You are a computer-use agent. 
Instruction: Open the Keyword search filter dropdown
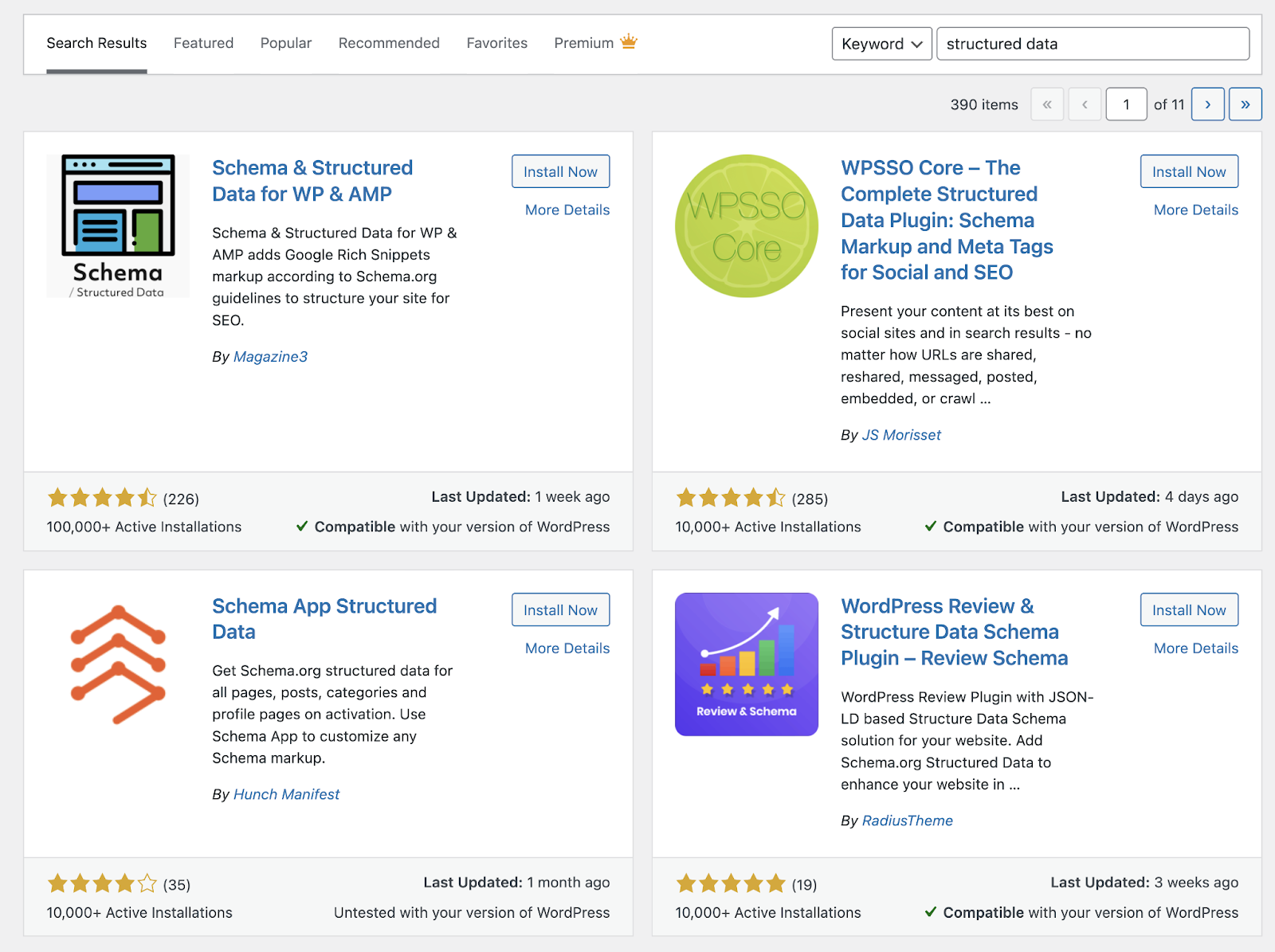[881, 44]
